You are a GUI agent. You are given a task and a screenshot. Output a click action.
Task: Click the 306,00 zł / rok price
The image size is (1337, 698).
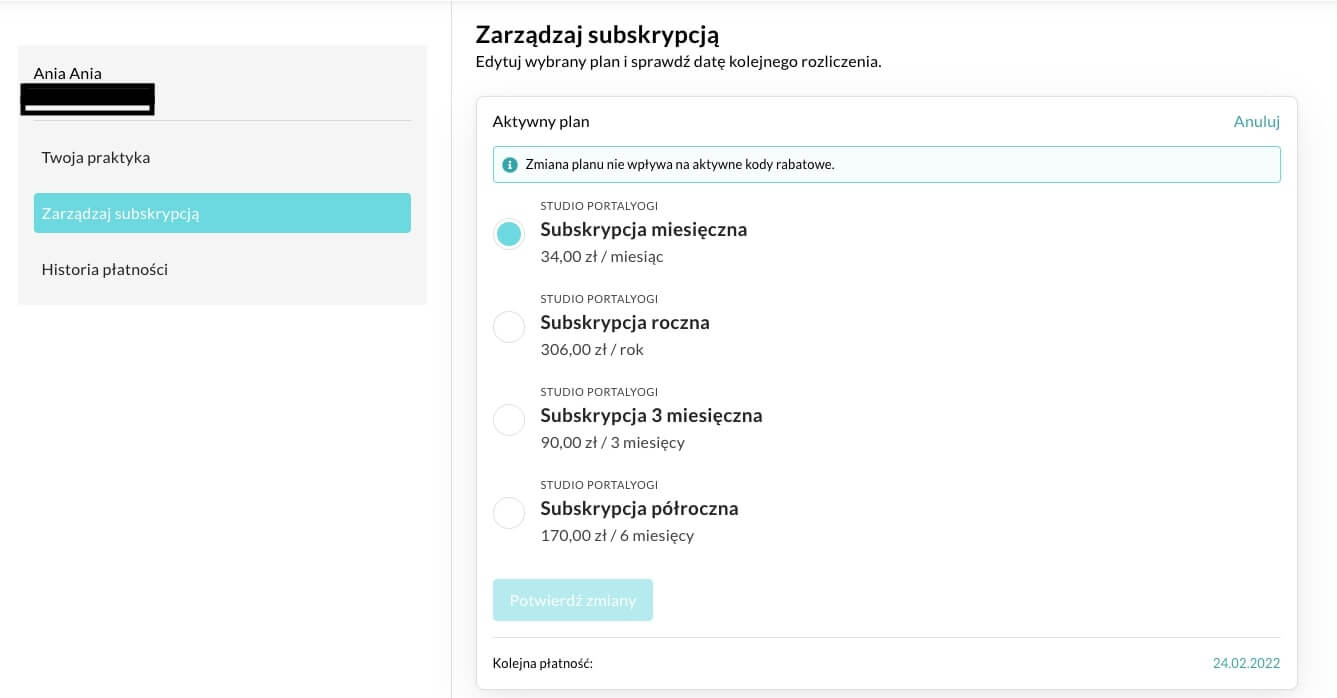point(592,350)
